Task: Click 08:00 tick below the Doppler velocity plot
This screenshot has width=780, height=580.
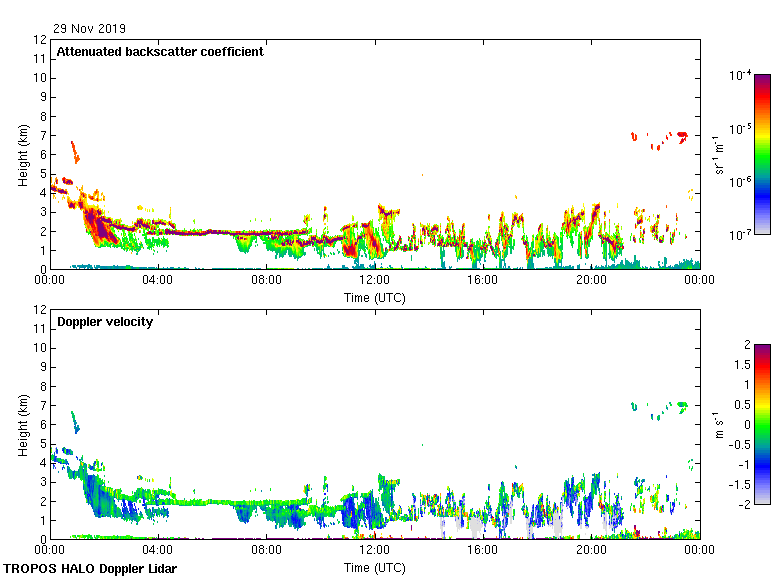Action: pos(266,550)
